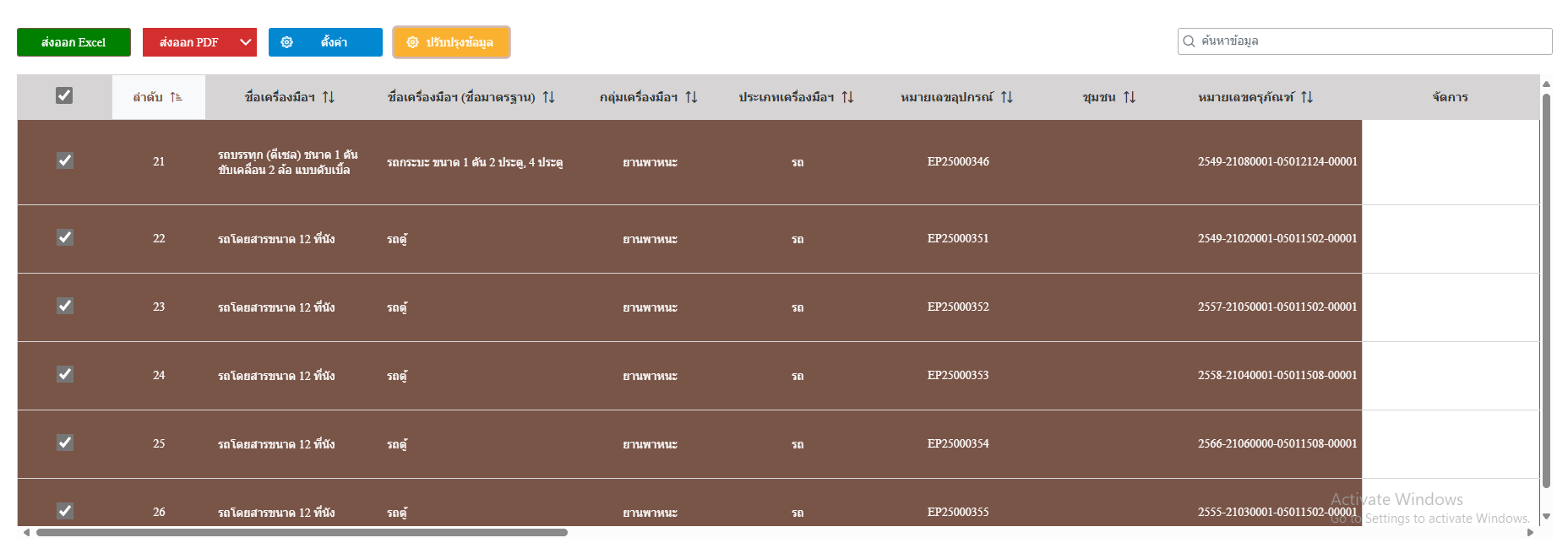1568x554 pixels.
Task: Click รถโดยสารขนาด 12 ที่นั่ง in row 25
Action: coord(276,444)
